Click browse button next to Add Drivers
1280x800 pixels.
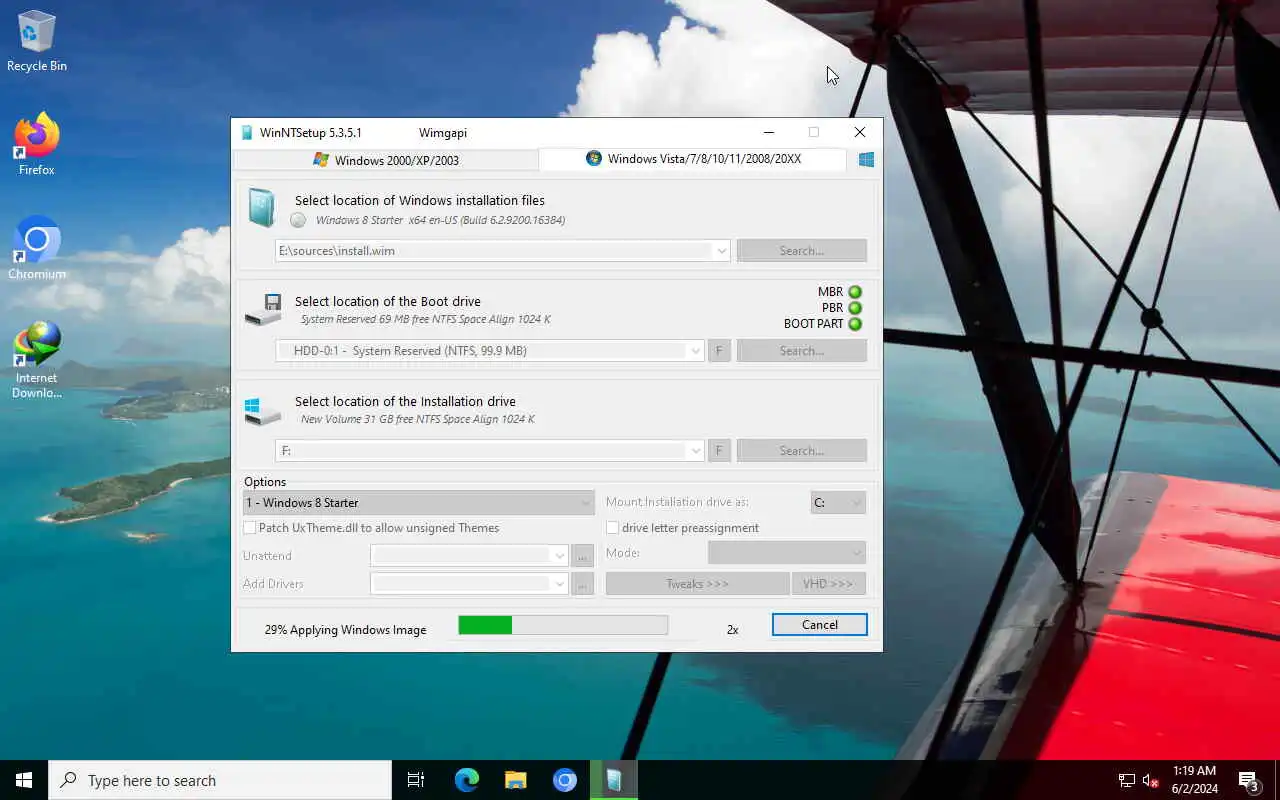pos(583,584)
